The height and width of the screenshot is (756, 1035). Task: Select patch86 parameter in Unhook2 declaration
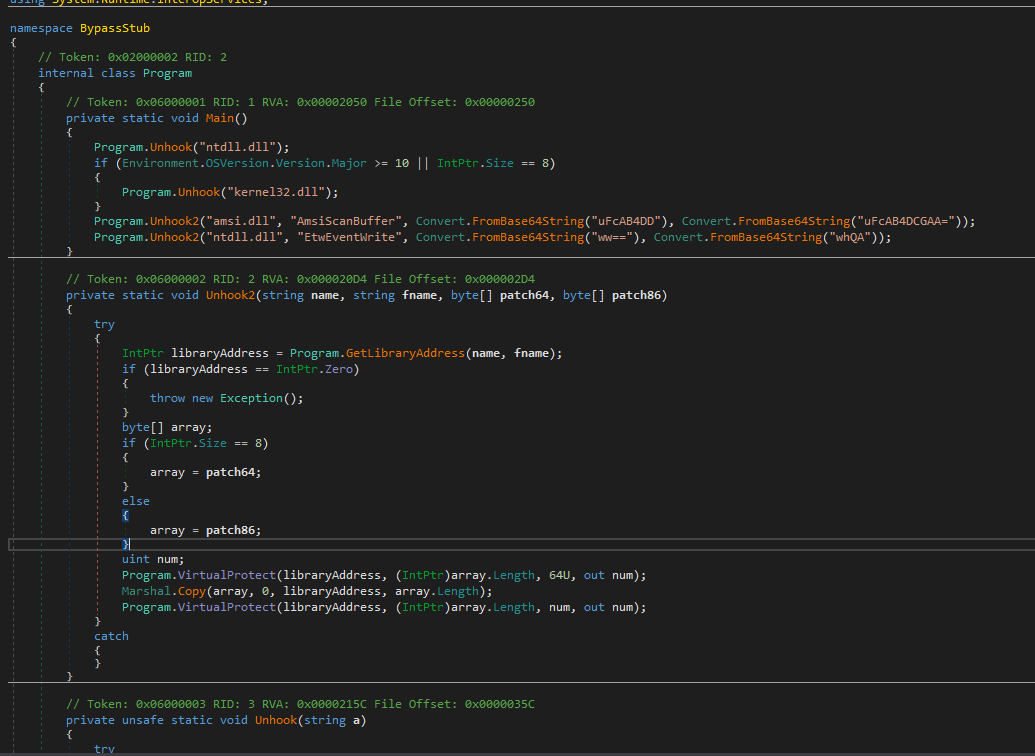(636, 295)
